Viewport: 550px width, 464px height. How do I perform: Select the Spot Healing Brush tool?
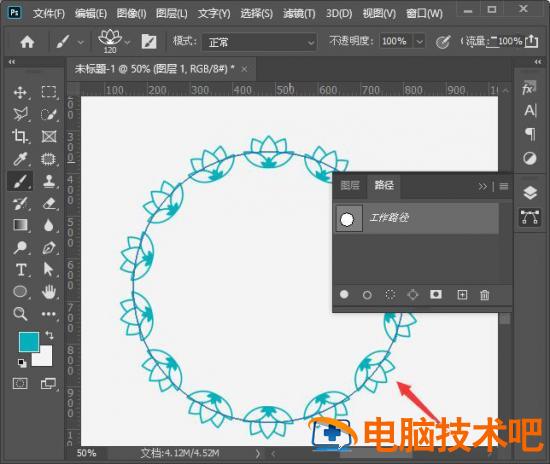pos(49,159)
